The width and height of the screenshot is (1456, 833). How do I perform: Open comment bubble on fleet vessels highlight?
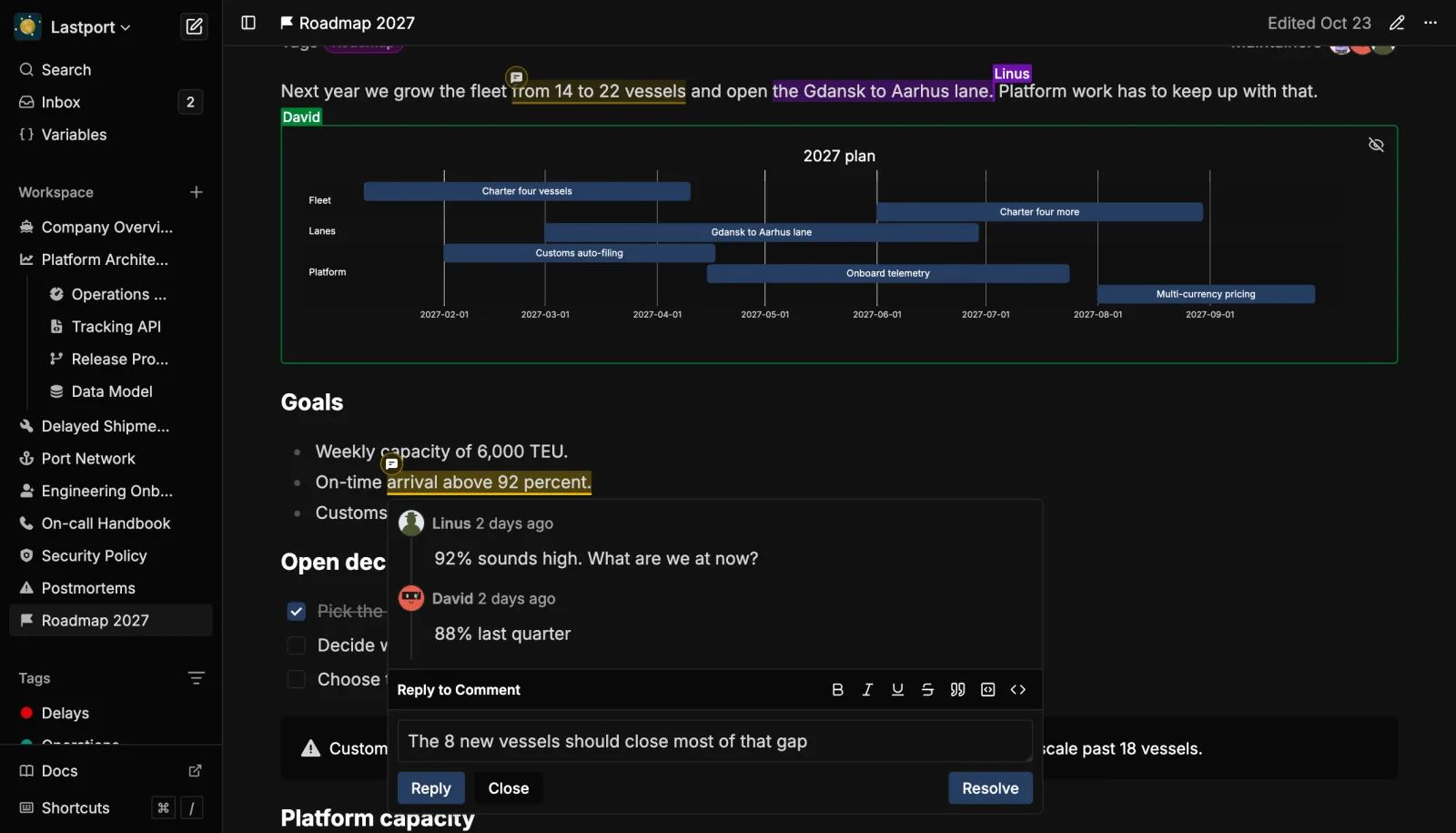tap(516, 77)
